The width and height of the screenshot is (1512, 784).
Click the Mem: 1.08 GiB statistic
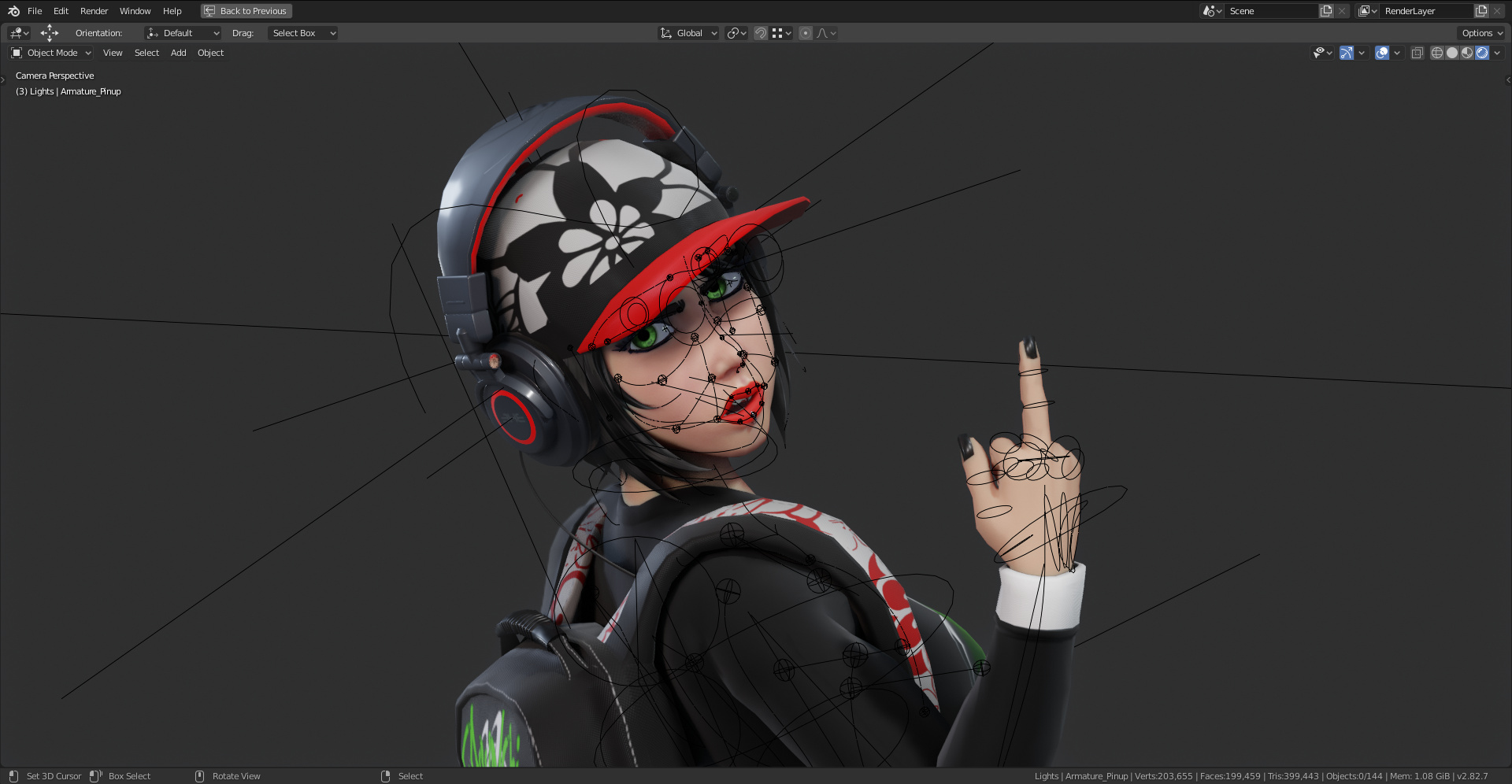[x=1419, y=776]
